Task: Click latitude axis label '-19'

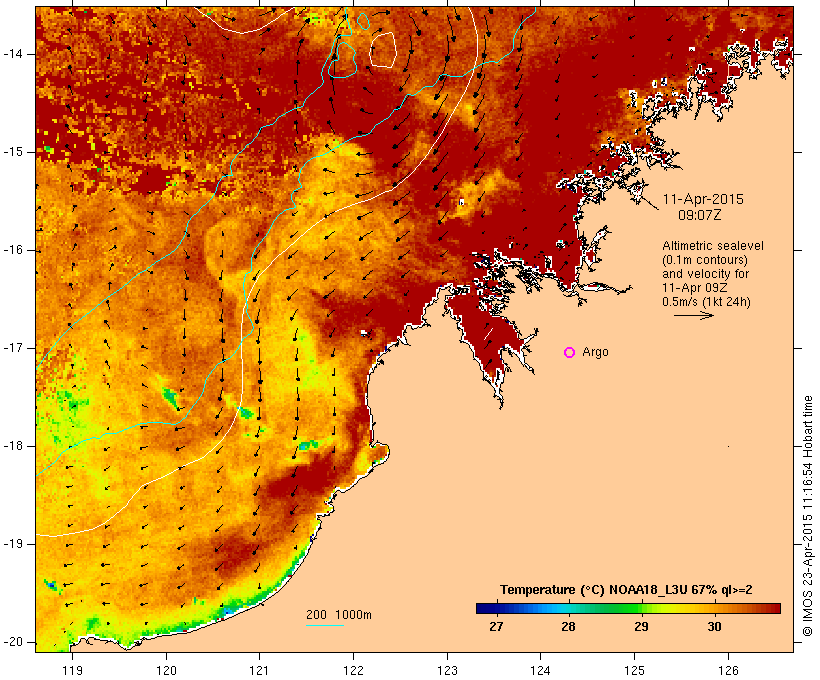Action: point(14,544)
